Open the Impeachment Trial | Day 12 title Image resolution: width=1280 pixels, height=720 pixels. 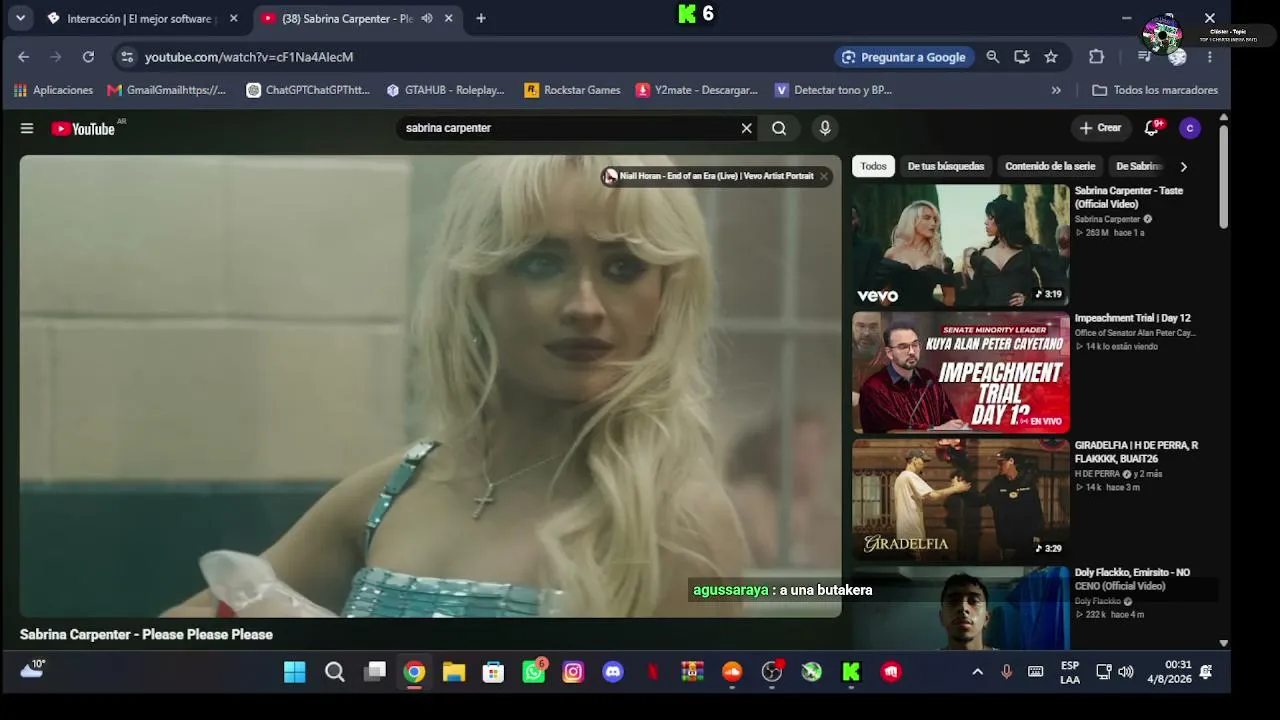pos(1133,318)
